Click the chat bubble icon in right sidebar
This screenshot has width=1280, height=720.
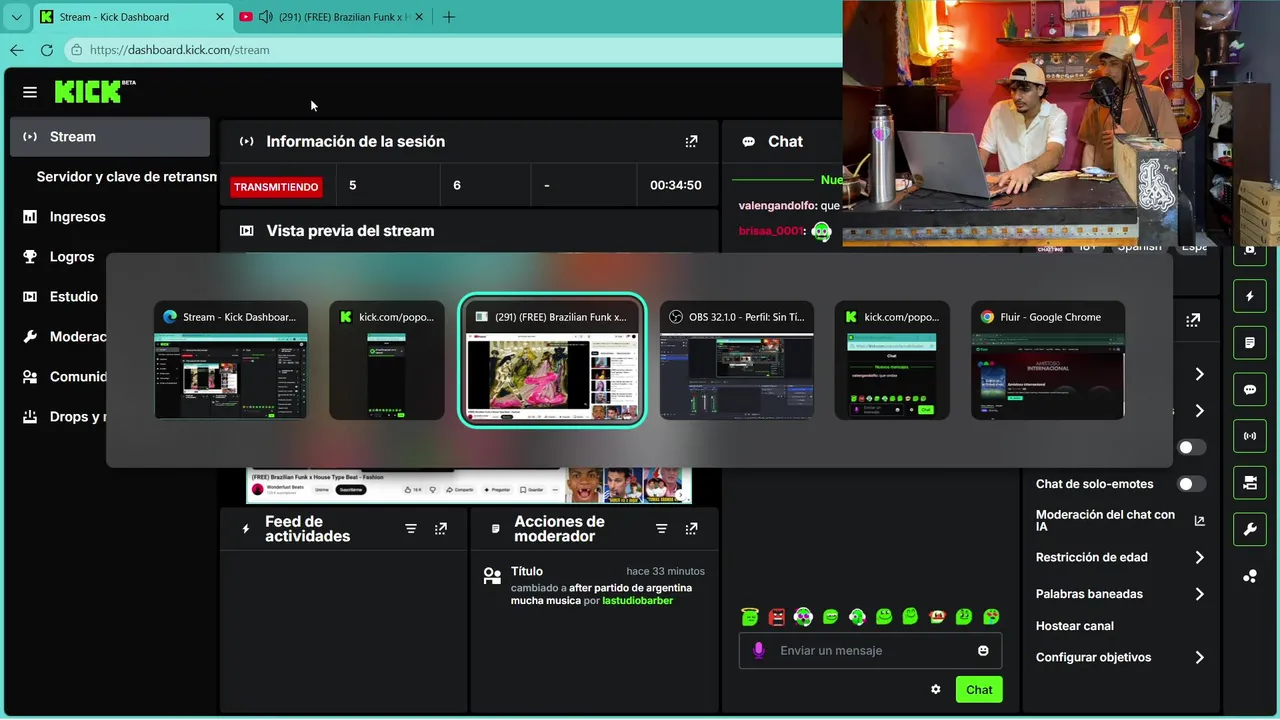pyautogui.click(x=1250, y=390)
